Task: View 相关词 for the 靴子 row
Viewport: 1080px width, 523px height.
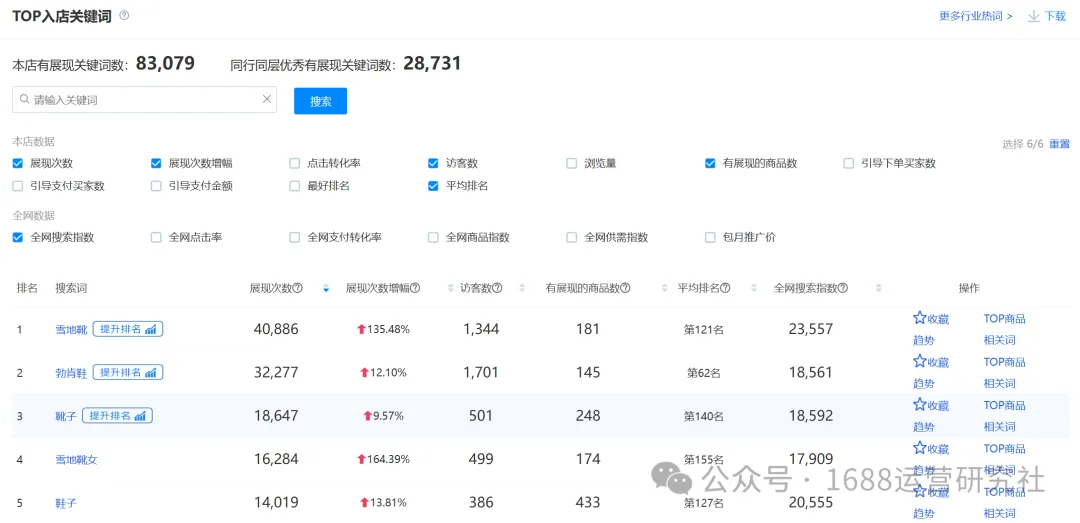Action: 999,427
